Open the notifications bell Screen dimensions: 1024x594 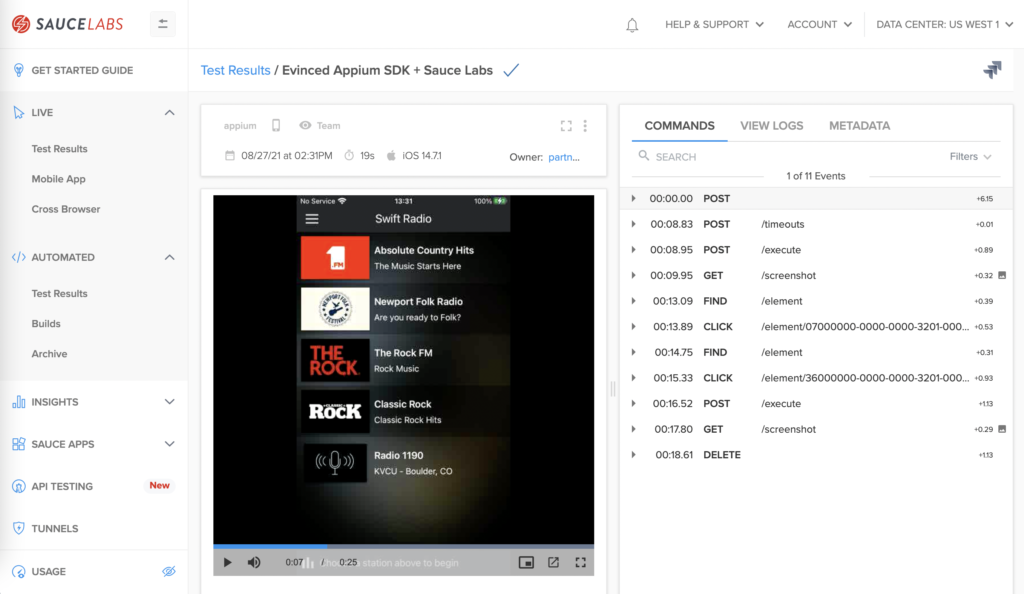click(632, 25)
